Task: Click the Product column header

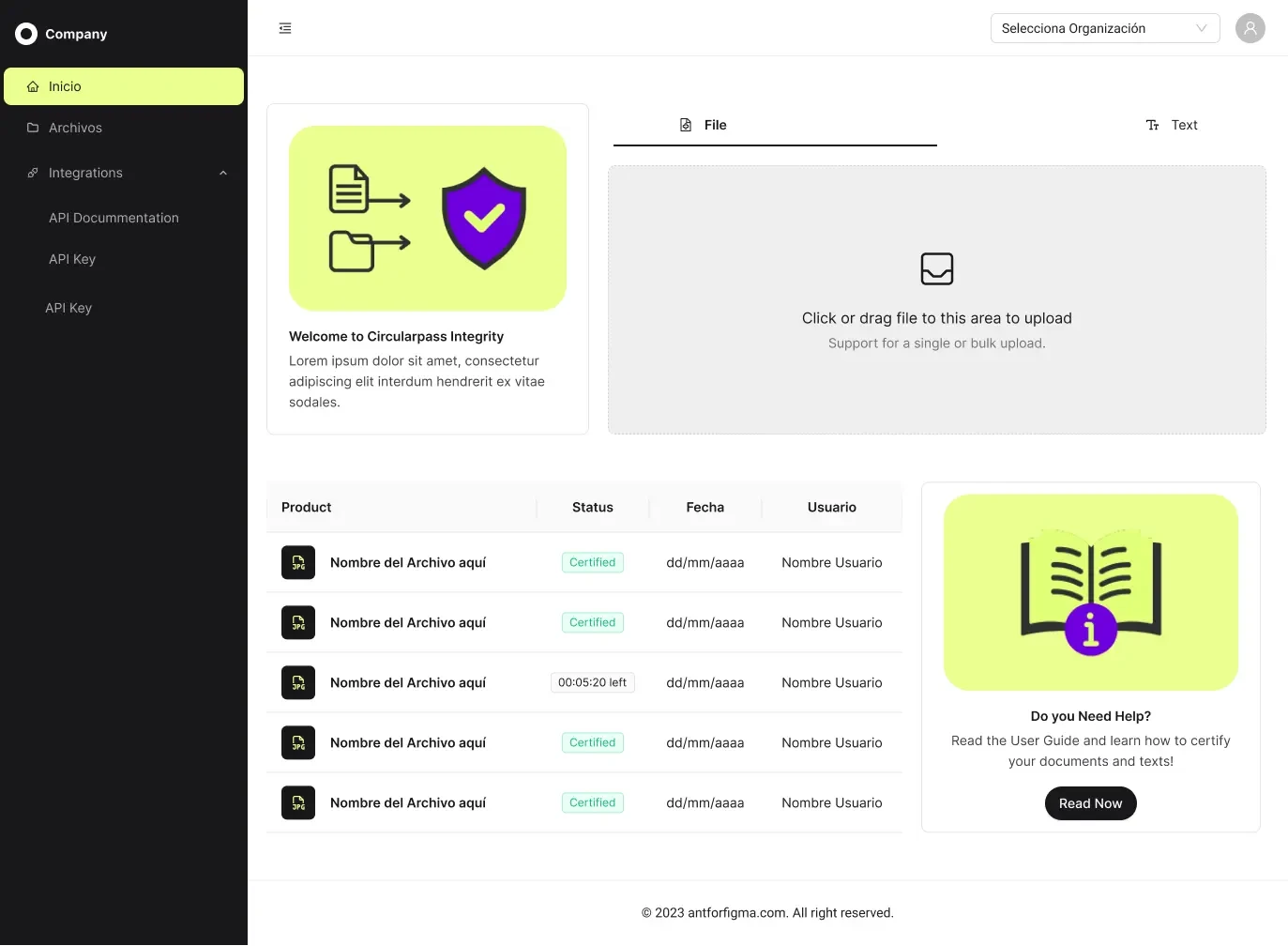Action: [x=307, y=508]
